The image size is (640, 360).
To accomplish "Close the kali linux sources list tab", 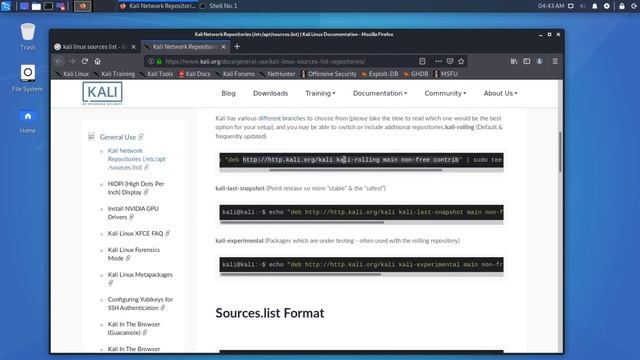I will (133, 47).
